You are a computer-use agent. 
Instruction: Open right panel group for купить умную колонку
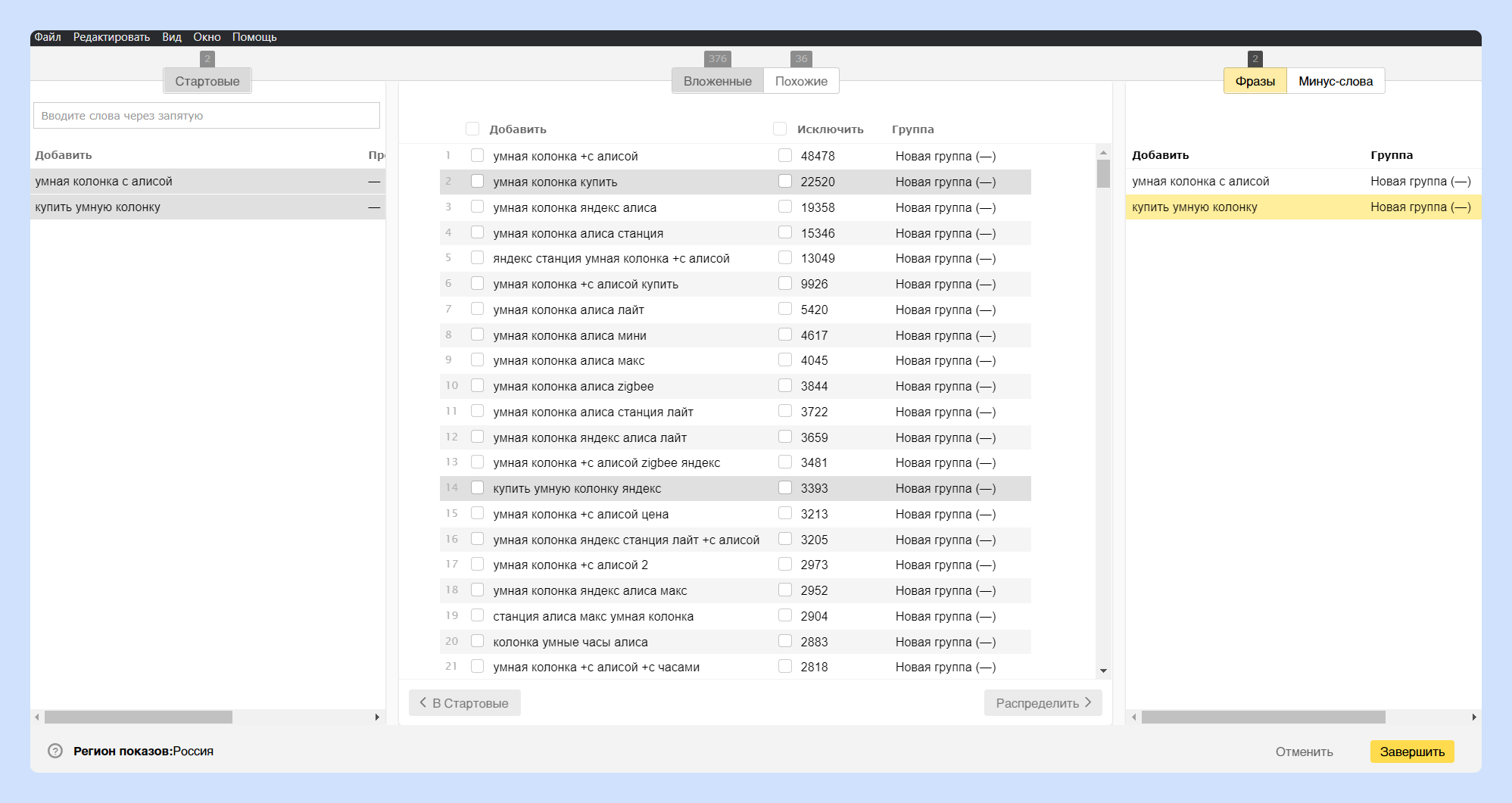pyautogui.click(x=1420, y=207)
